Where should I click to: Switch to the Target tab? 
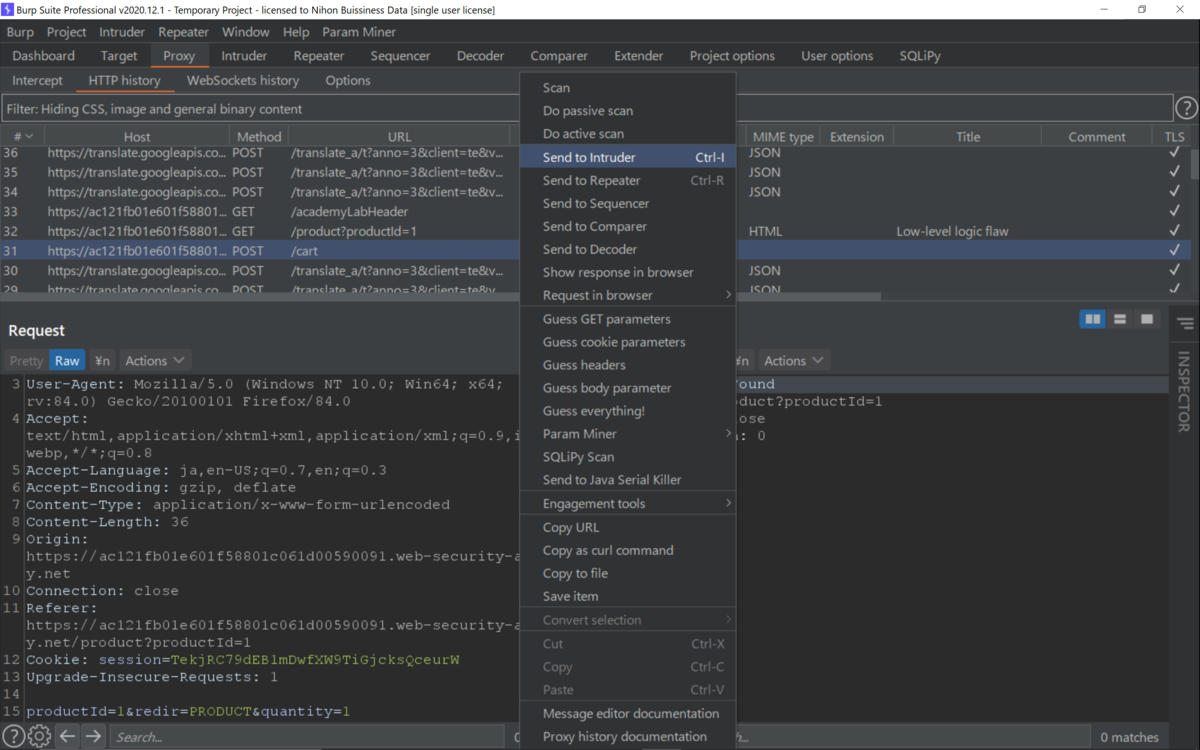[119, 56]
